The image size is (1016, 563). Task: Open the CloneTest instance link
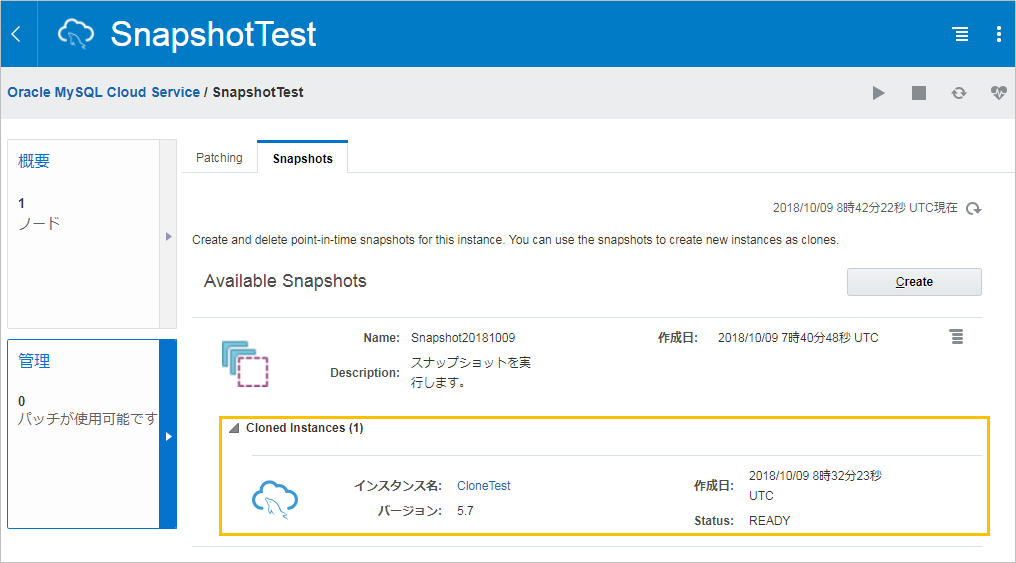click(x=483, y=486)
